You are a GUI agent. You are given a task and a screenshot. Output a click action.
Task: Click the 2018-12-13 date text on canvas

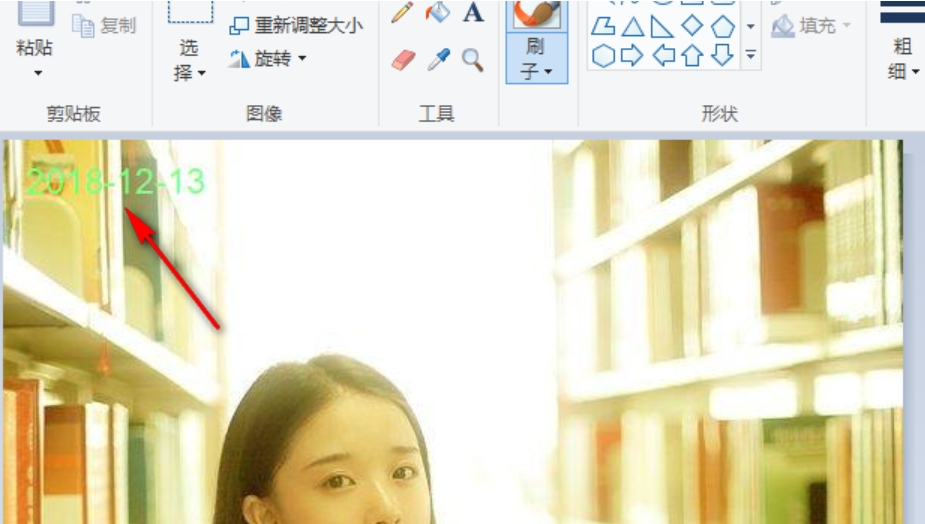point(116,181)
